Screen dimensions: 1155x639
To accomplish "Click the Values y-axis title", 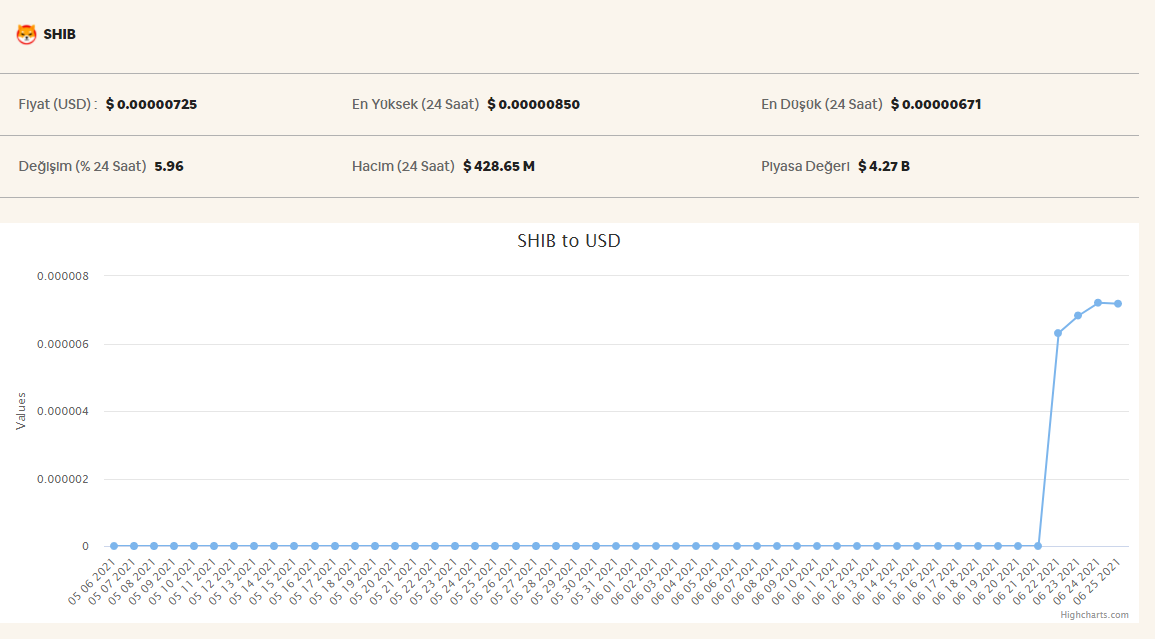I will (x=21, y=411).
